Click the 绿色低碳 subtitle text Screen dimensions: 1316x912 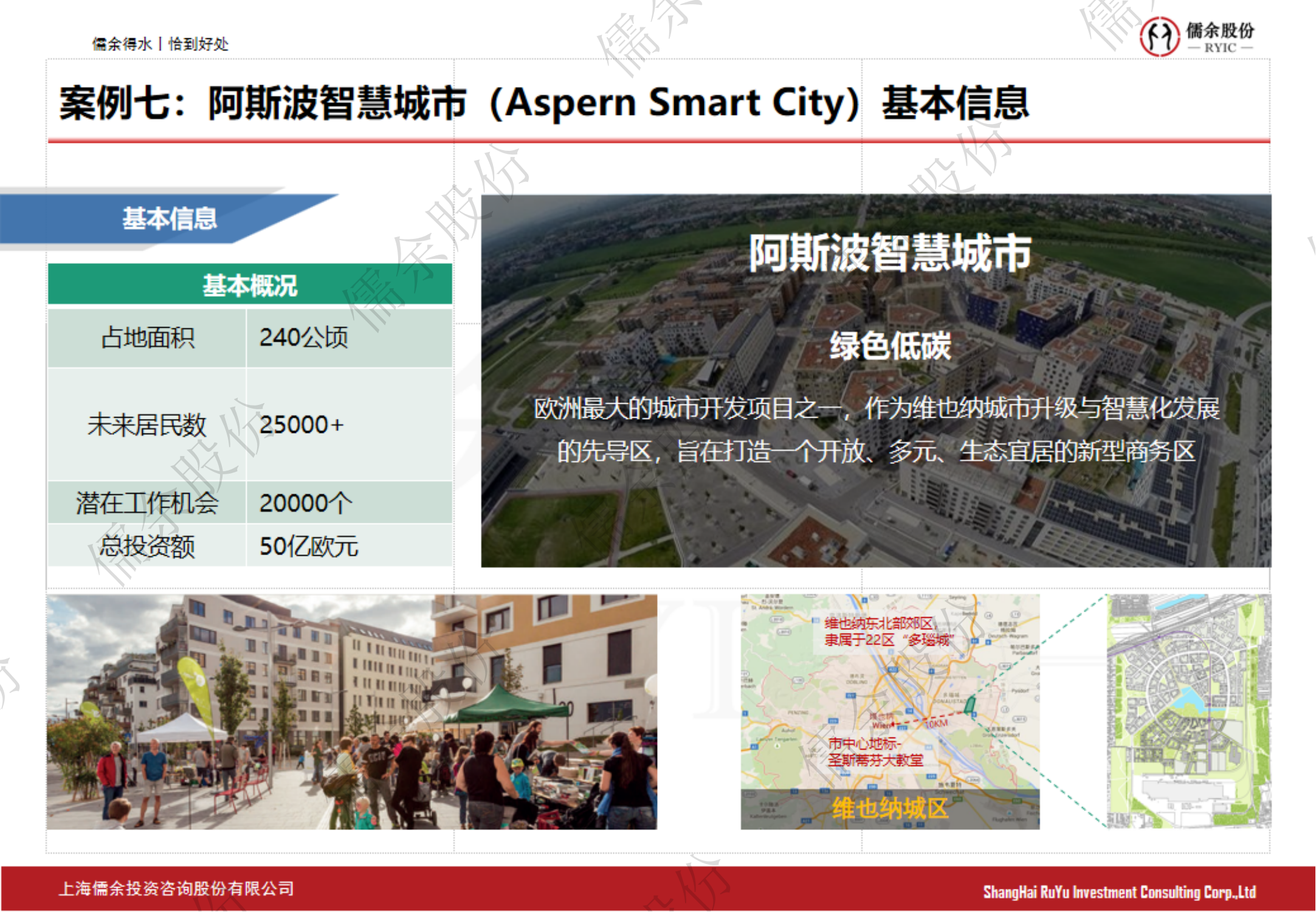[890, 346]
